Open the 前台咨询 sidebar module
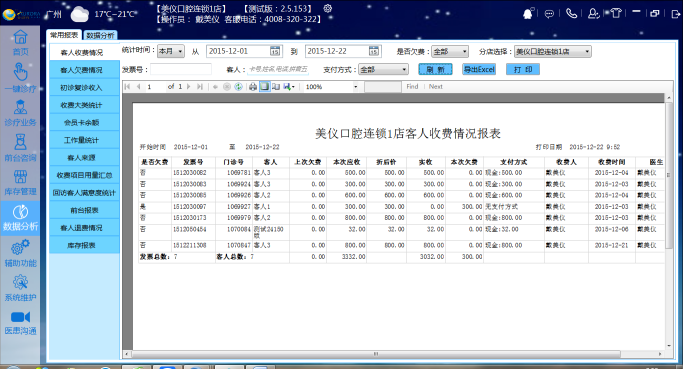Image resolution: width=683 pixels, height=369 pixels. tap(20, 148)
